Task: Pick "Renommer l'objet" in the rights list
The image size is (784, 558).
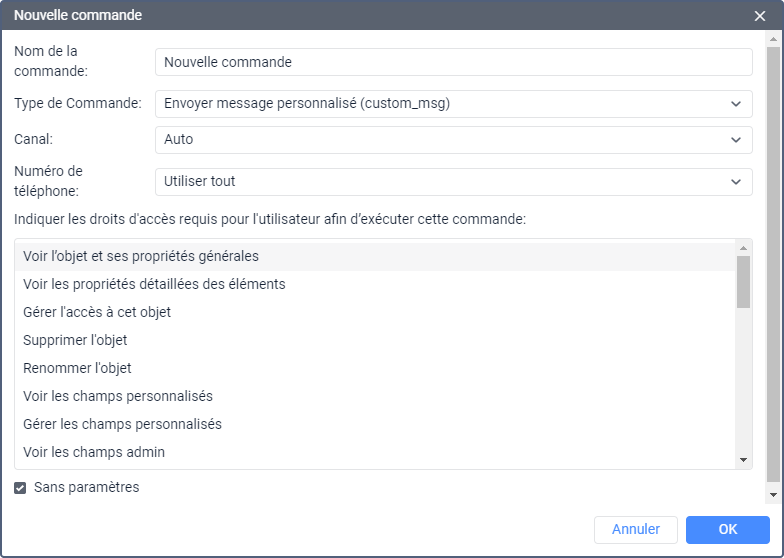Action: (x=77, y=368)
